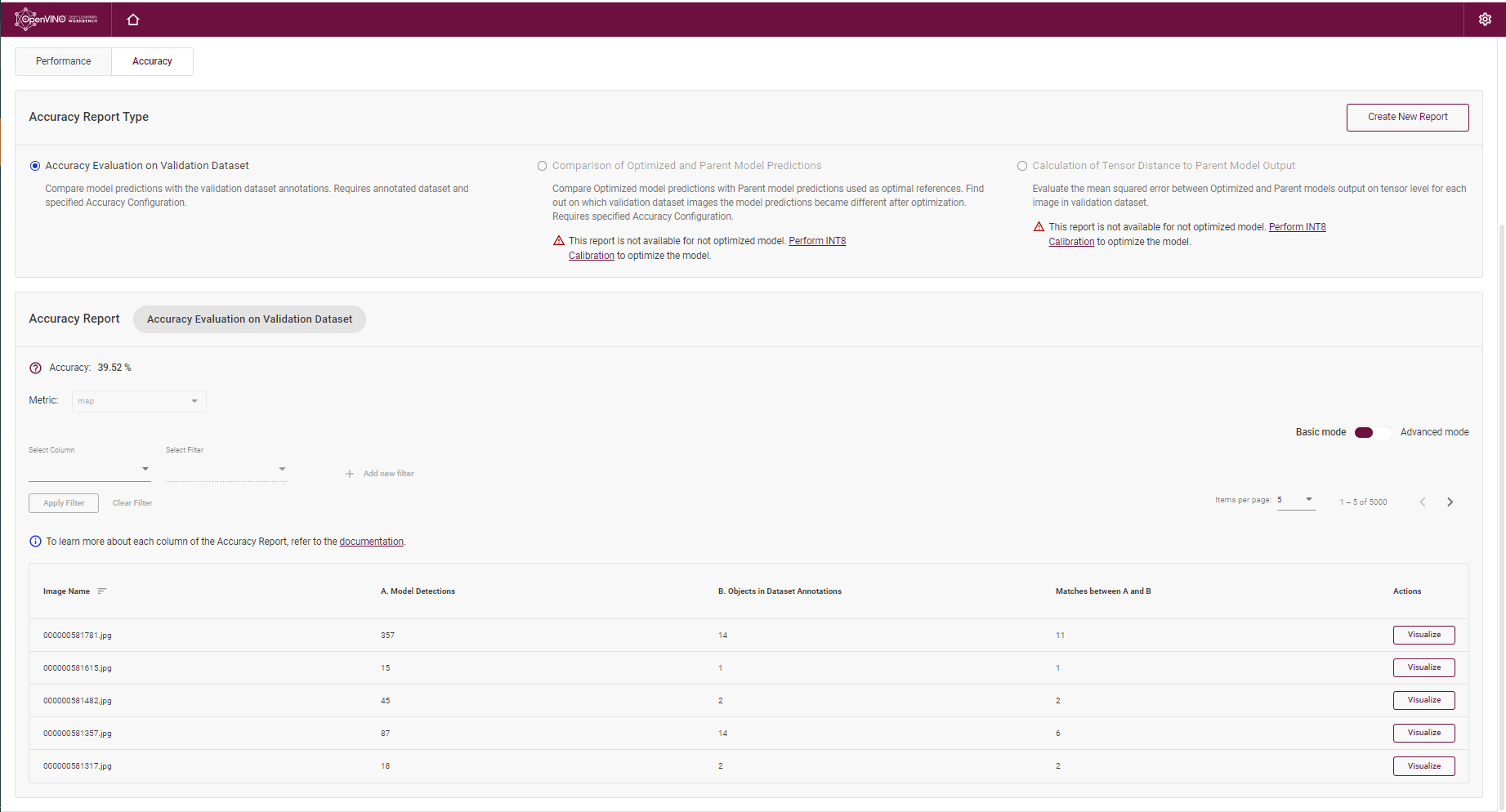Screen dimensions: 1506x812
Task: Open the Accuracy tab
Action: point(152,60)
